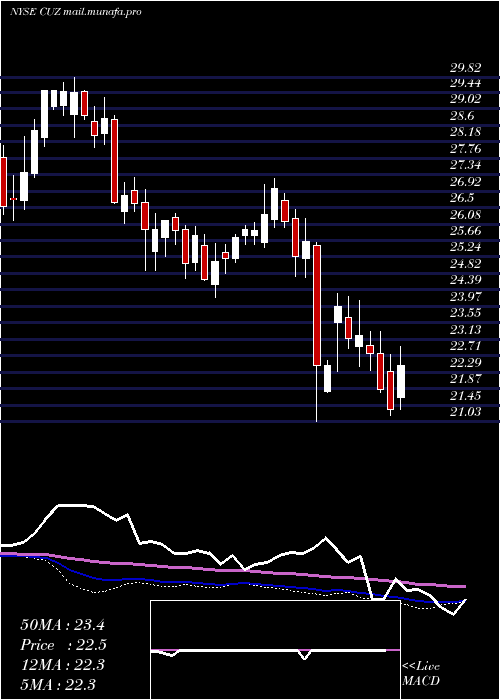The width and height of the screenshot is (500, 700).
Task: Click the 28.18 price axis label
Action: [x=466, y=132]
